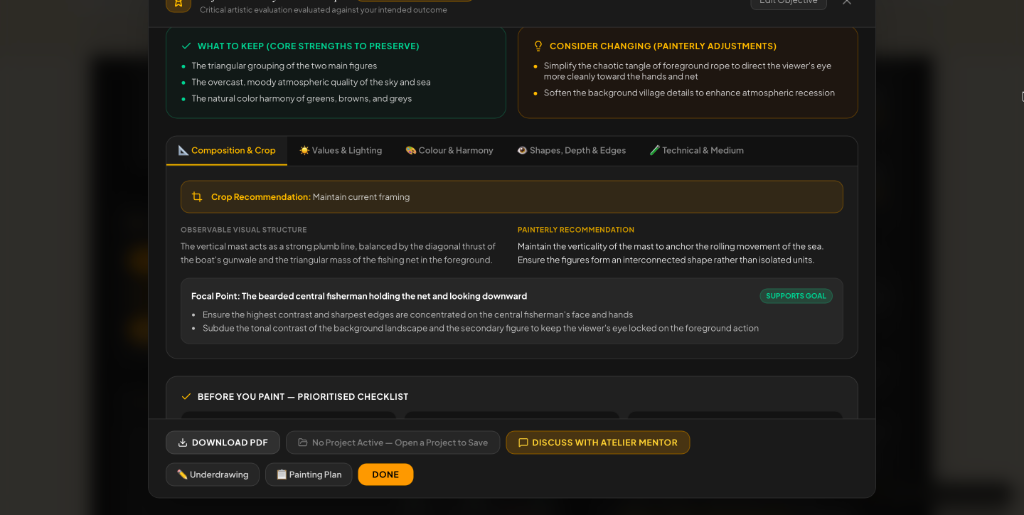Open the Composition & Crop tab

coord(227,151)
